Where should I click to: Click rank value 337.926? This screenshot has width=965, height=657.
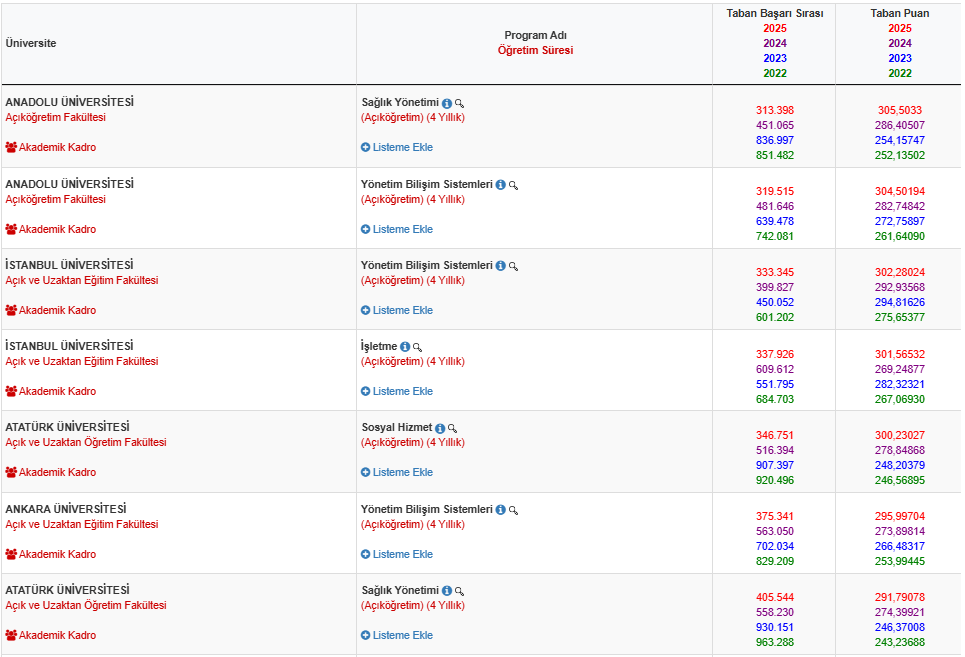click(x=775, y=355)
